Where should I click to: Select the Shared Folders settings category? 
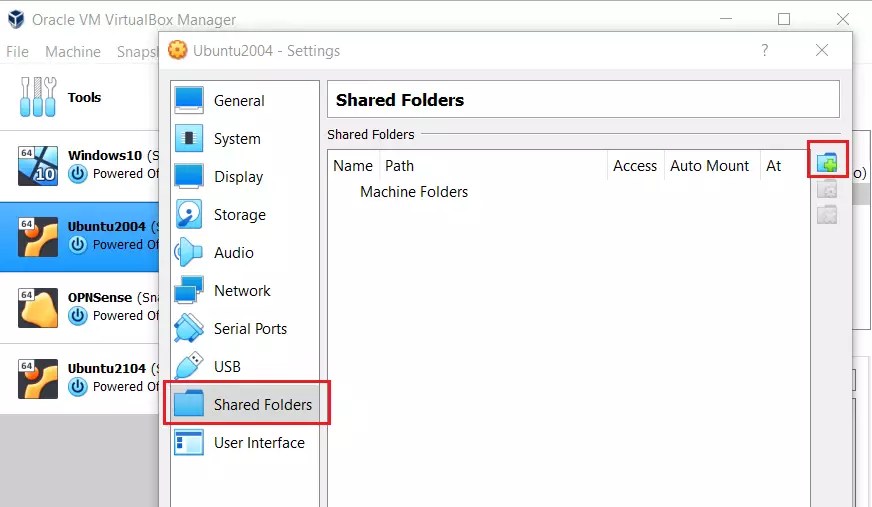pyautogui.click(x=245, y=404)
